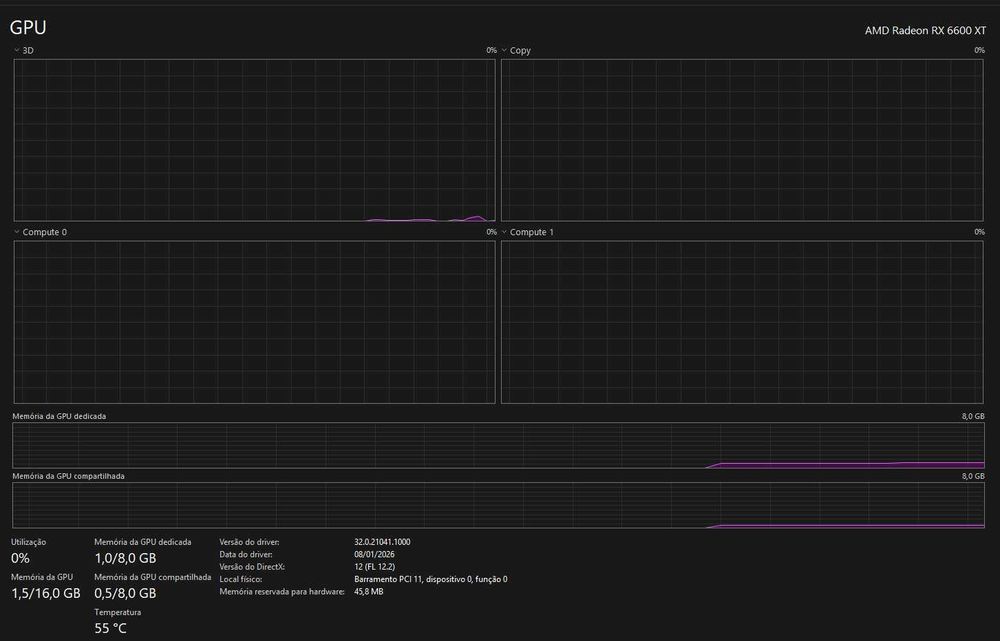This screenshot has width=1000, height=641.
Task: Click the 0% readout above the 3D graph
Action: (491, 50)
